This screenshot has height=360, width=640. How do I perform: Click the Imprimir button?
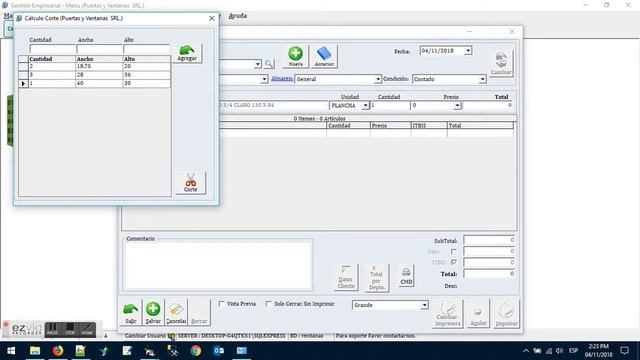click(506, 314)
